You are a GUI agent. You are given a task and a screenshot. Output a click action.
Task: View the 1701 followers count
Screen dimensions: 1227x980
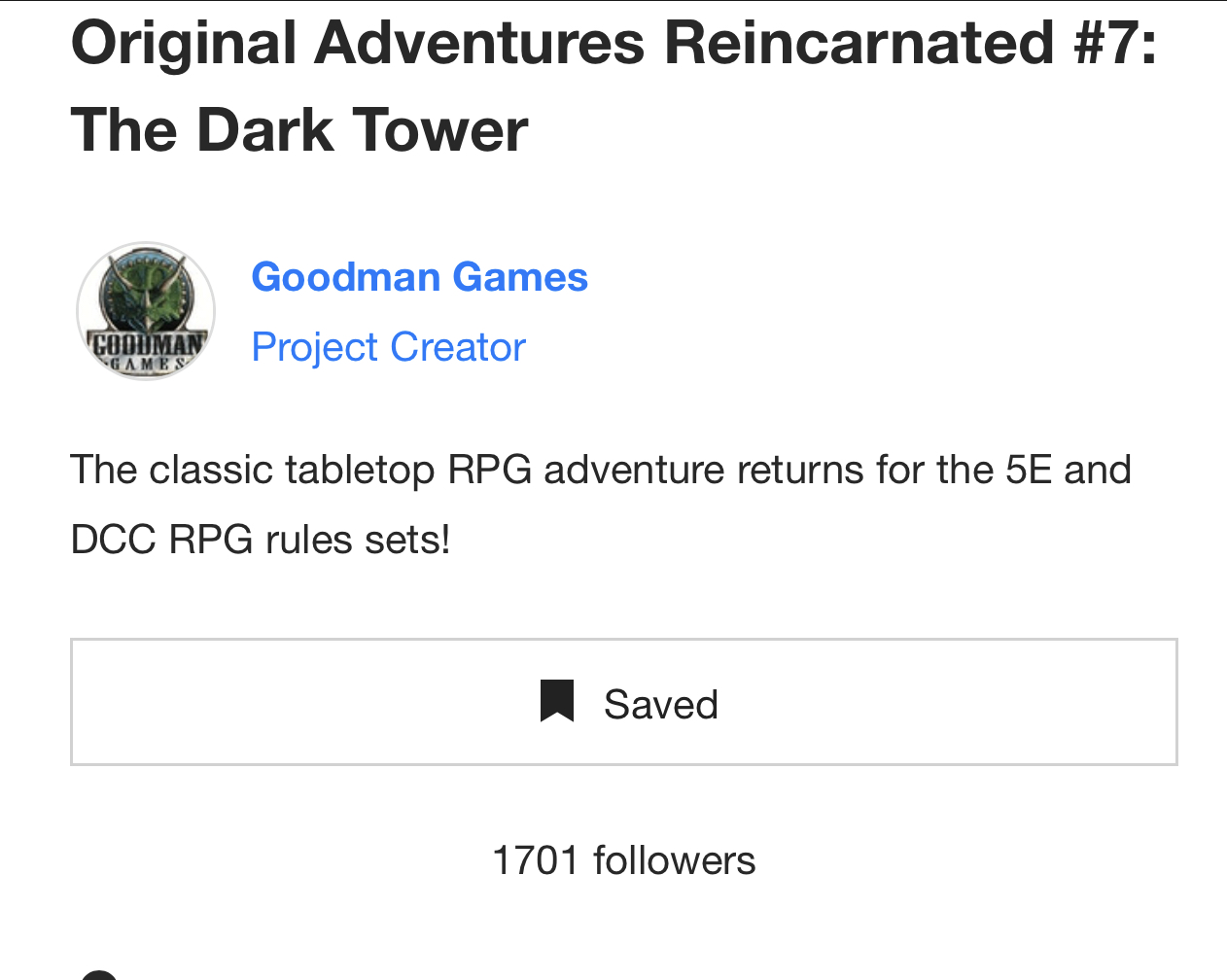coord(624,860)
